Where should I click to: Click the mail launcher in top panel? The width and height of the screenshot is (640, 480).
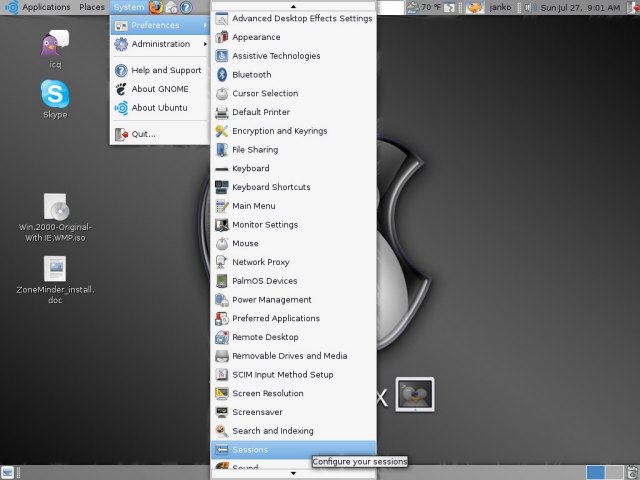point(171,7)
